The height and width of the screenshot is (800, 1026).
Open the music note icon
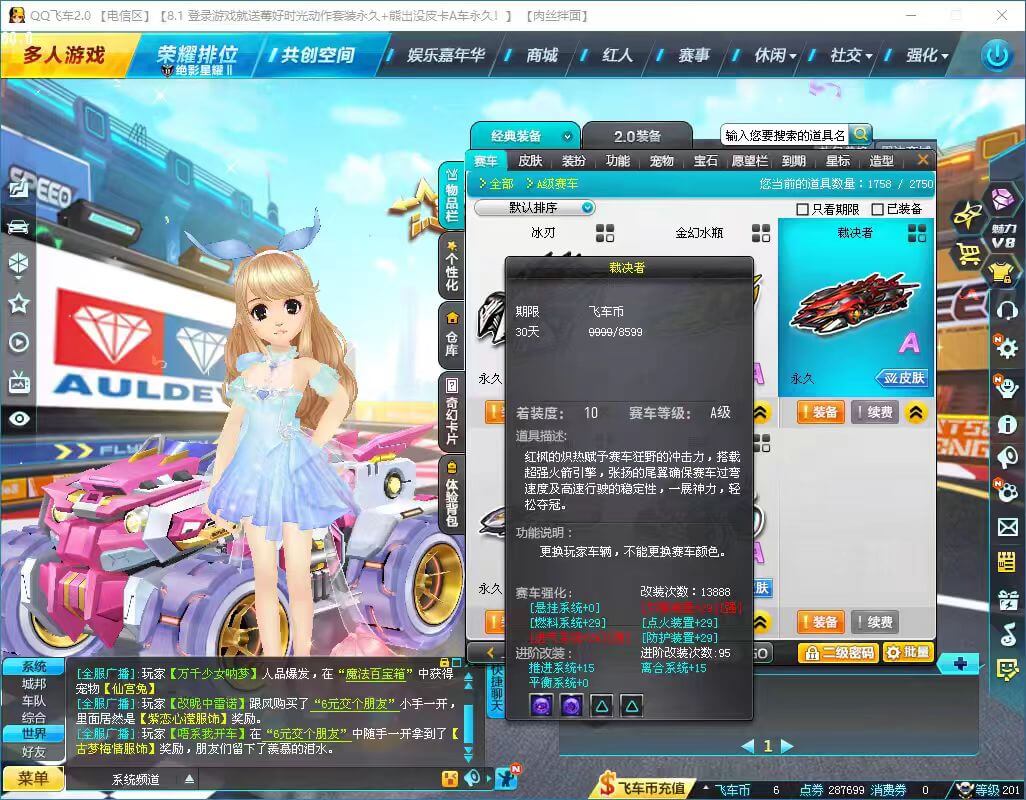tap(1008, 634)
